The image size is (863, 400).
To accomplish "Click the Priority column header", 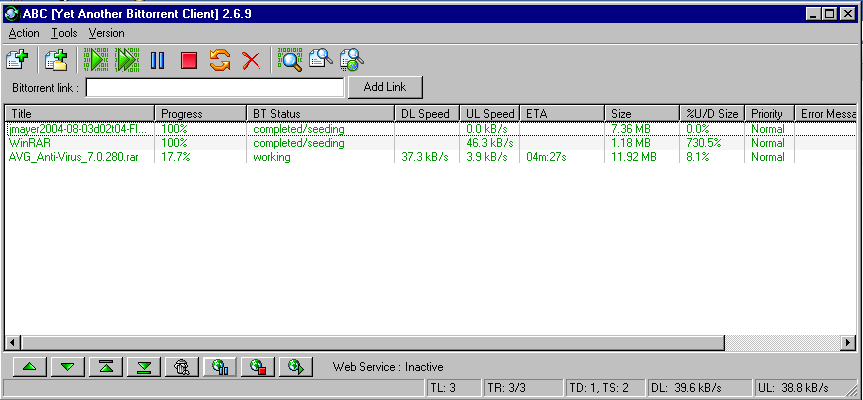I will (769, 114).
